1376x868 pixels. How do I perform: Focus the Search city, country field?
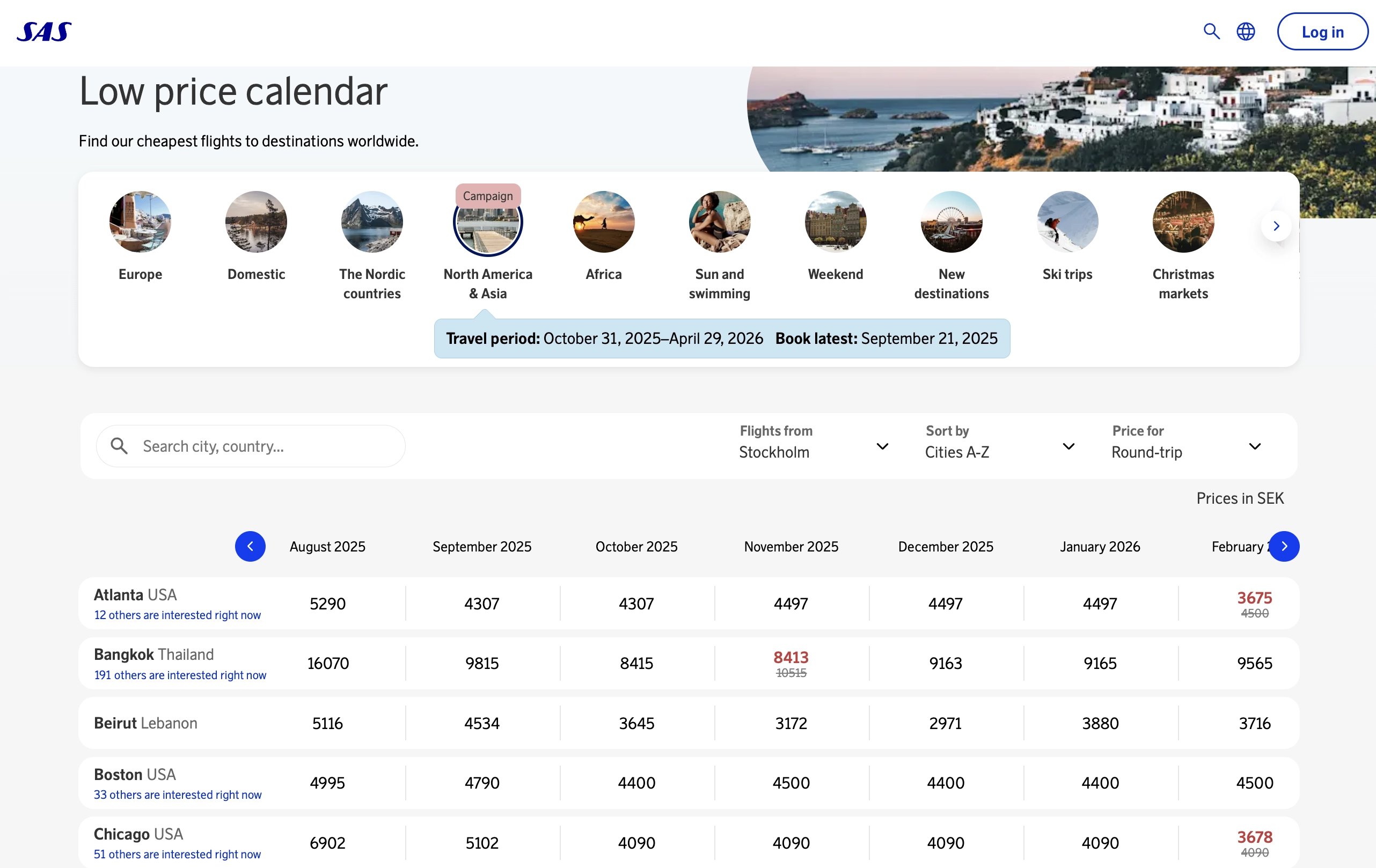pos(251,446)
